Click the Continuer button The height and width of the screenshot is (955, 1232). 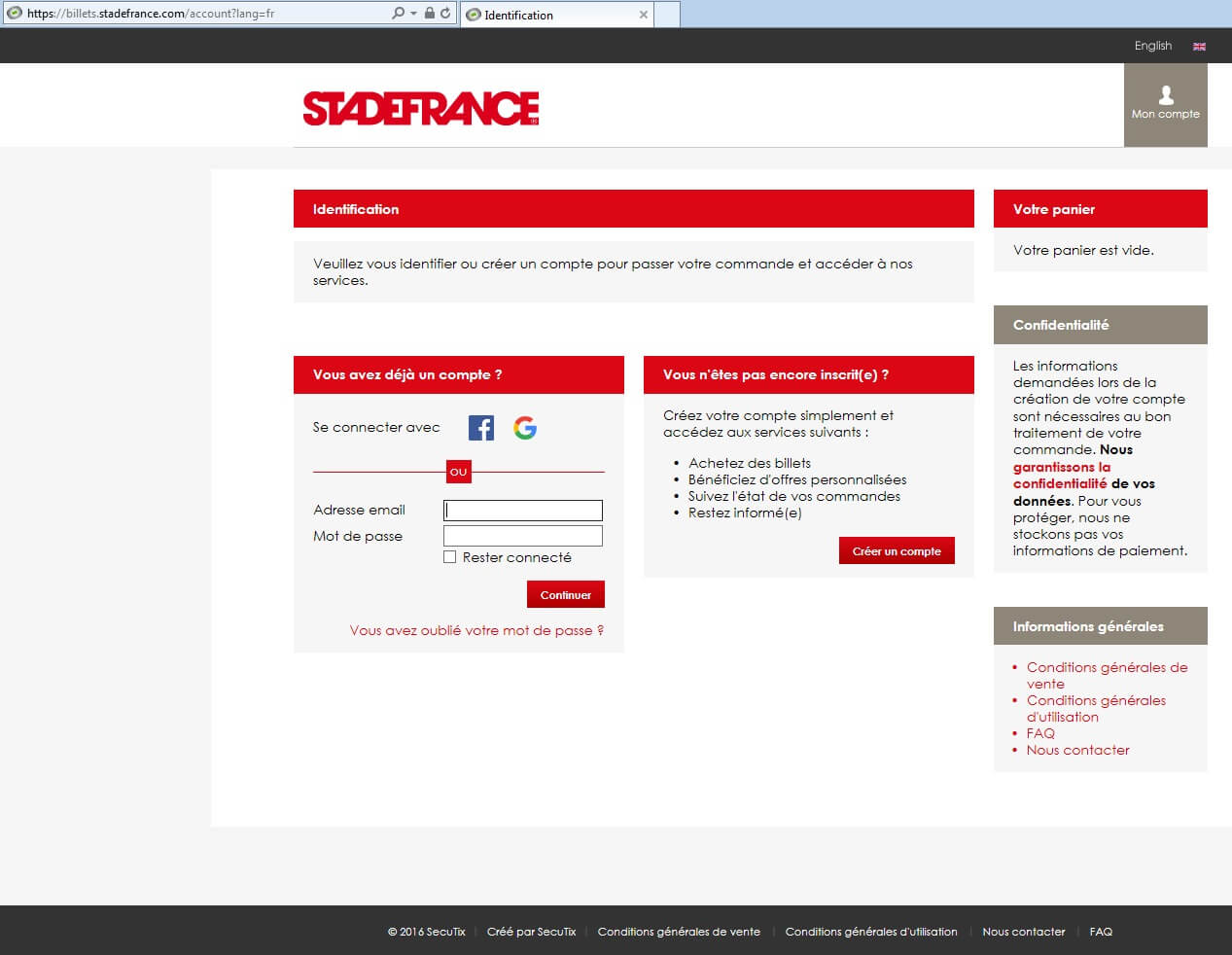pos(566,594)
